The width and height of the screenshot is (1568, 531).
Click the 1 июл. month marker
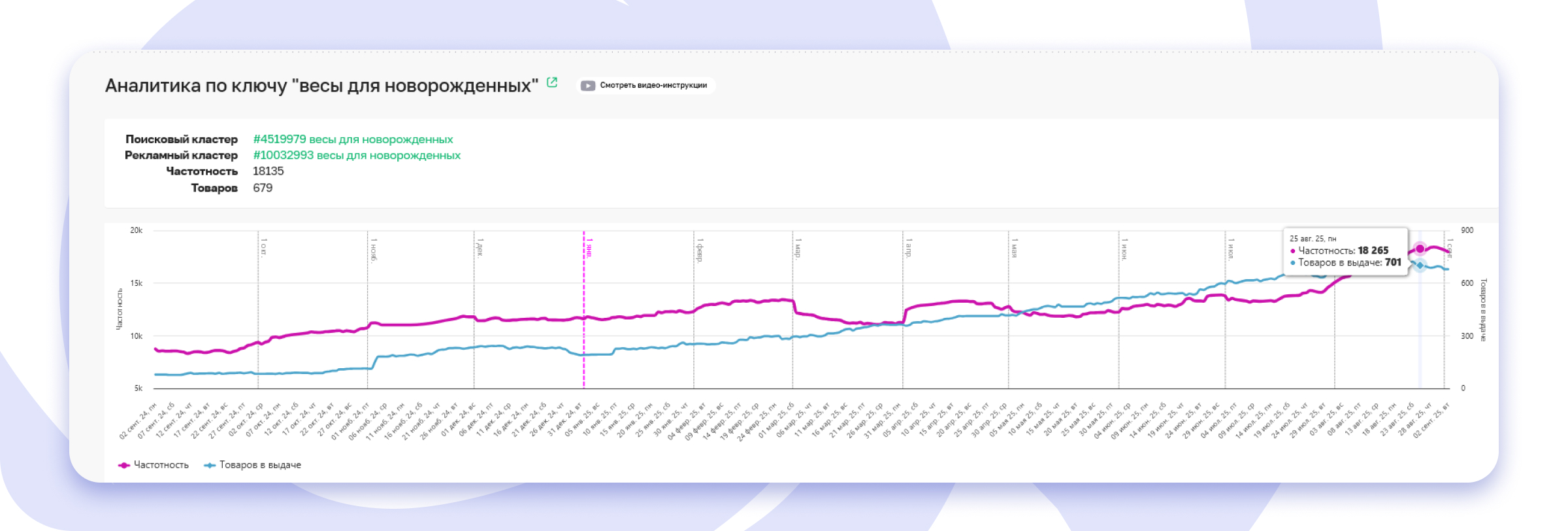pos(1230,248)
